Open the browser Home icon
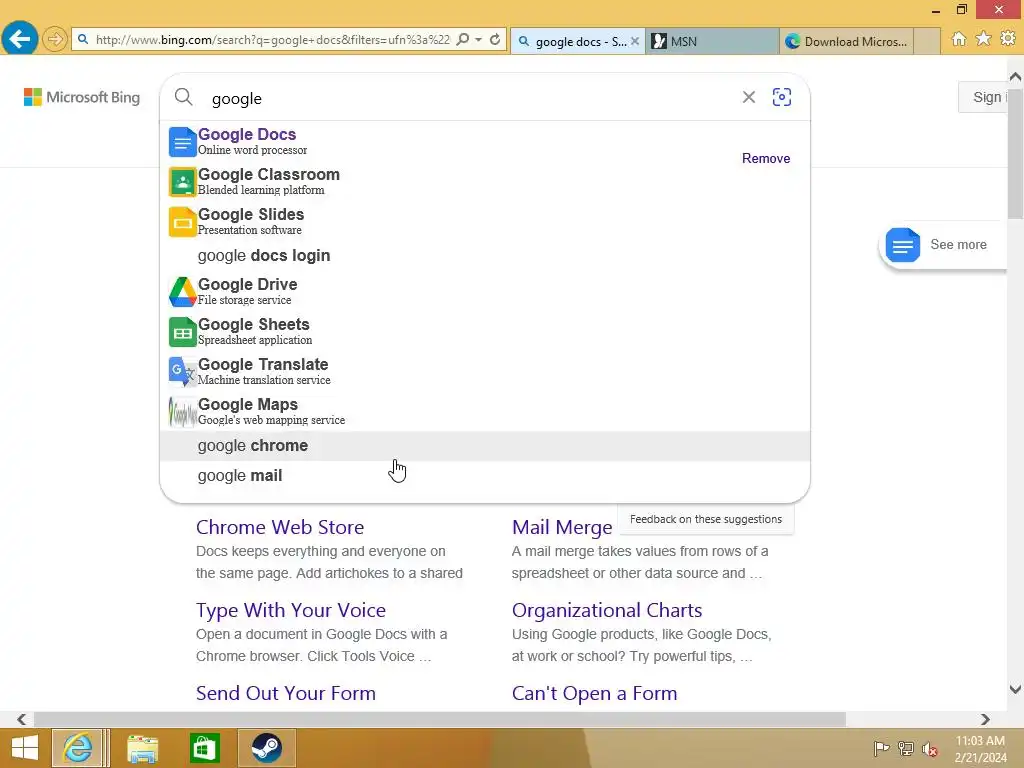 959,39
